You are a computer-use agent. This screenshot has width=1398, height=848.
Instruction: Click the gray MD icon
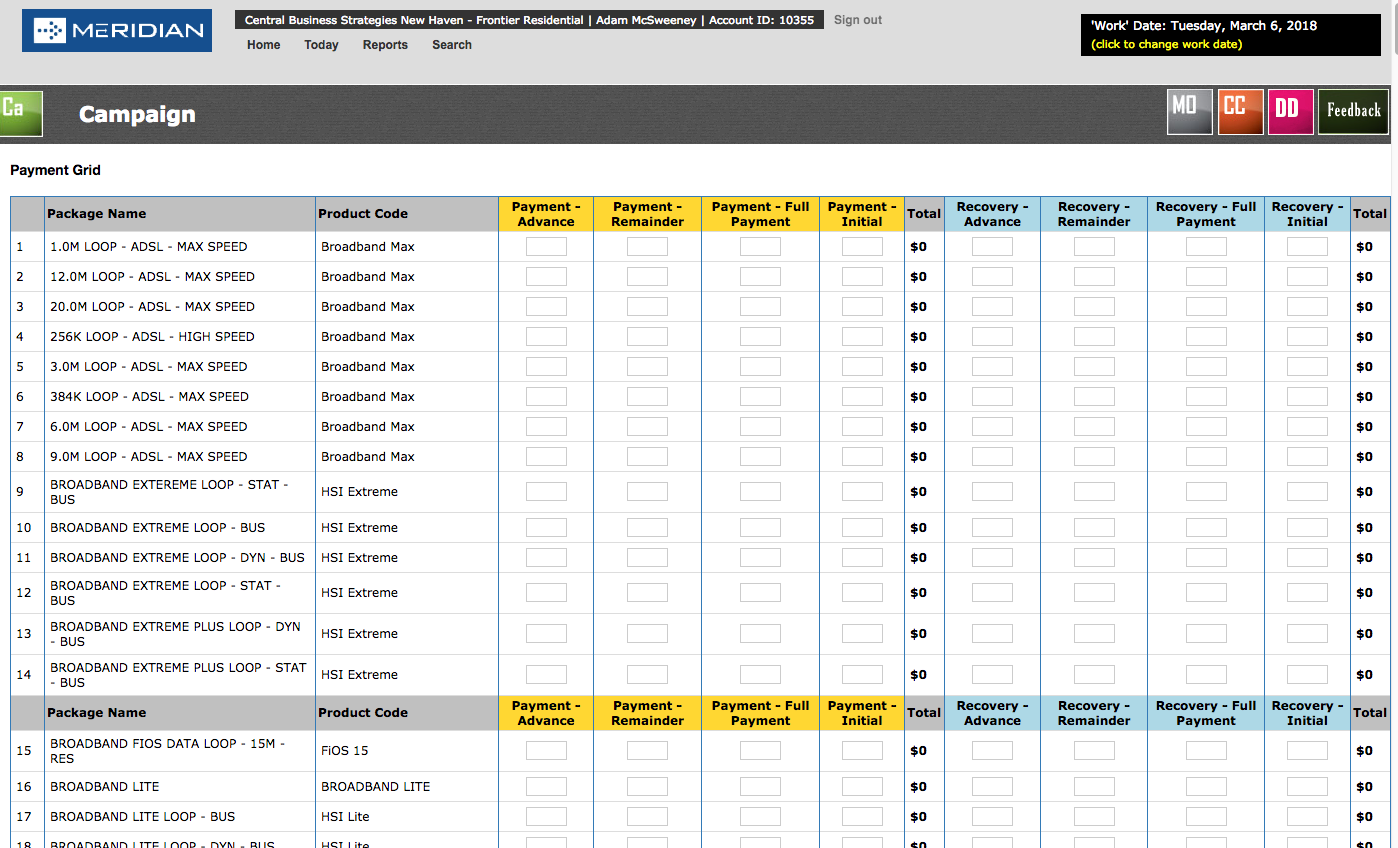click(x=1189, y=111)
